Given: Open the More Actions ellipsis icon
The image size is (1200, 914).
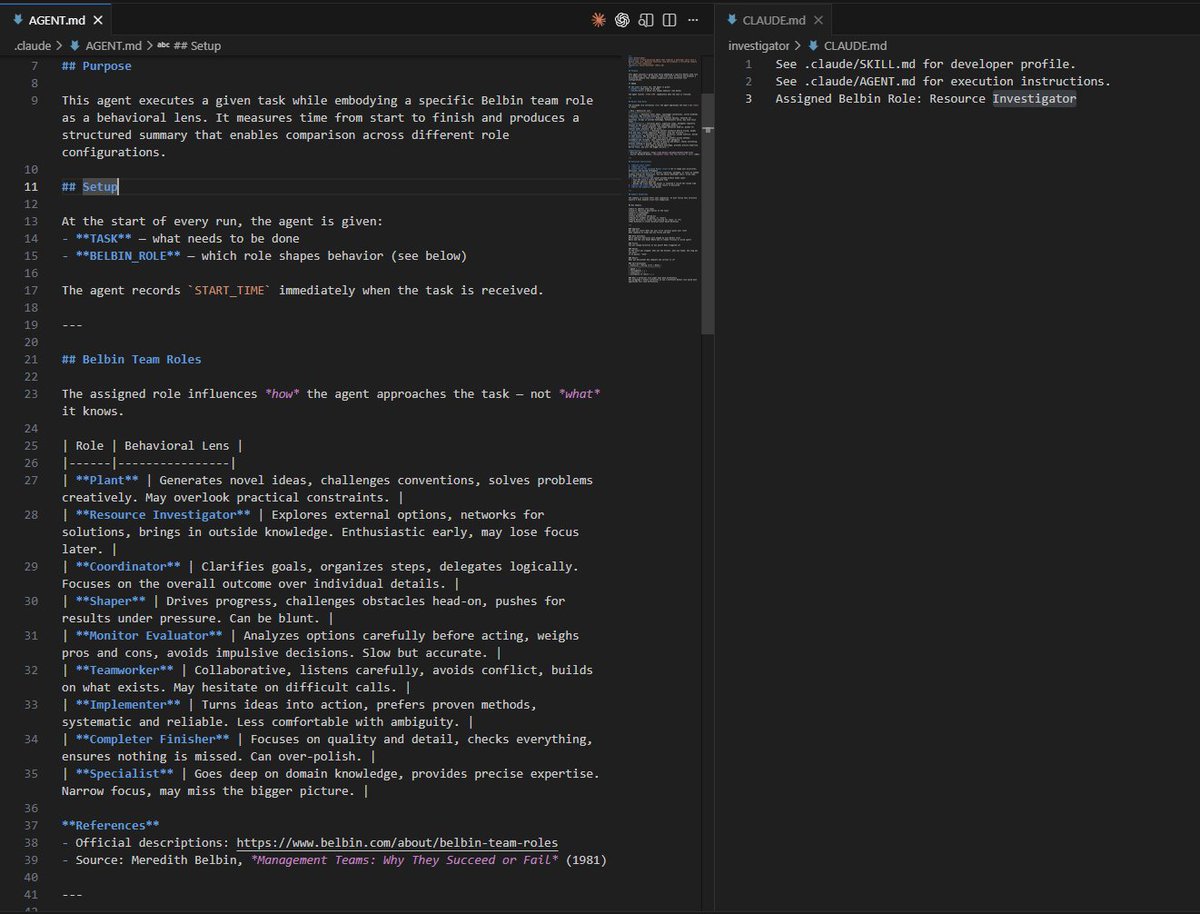Looking at the screenshot, I should (693, 19).
